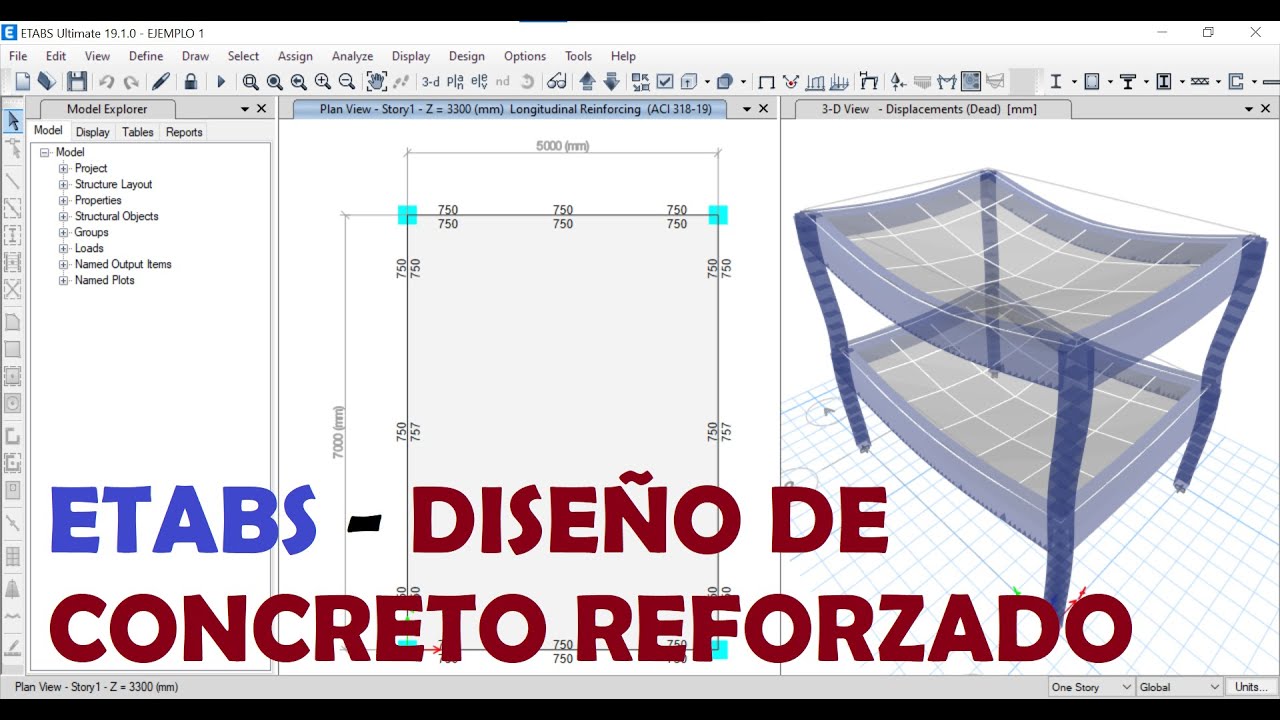Open the Define menu

[x=146, y=56]
